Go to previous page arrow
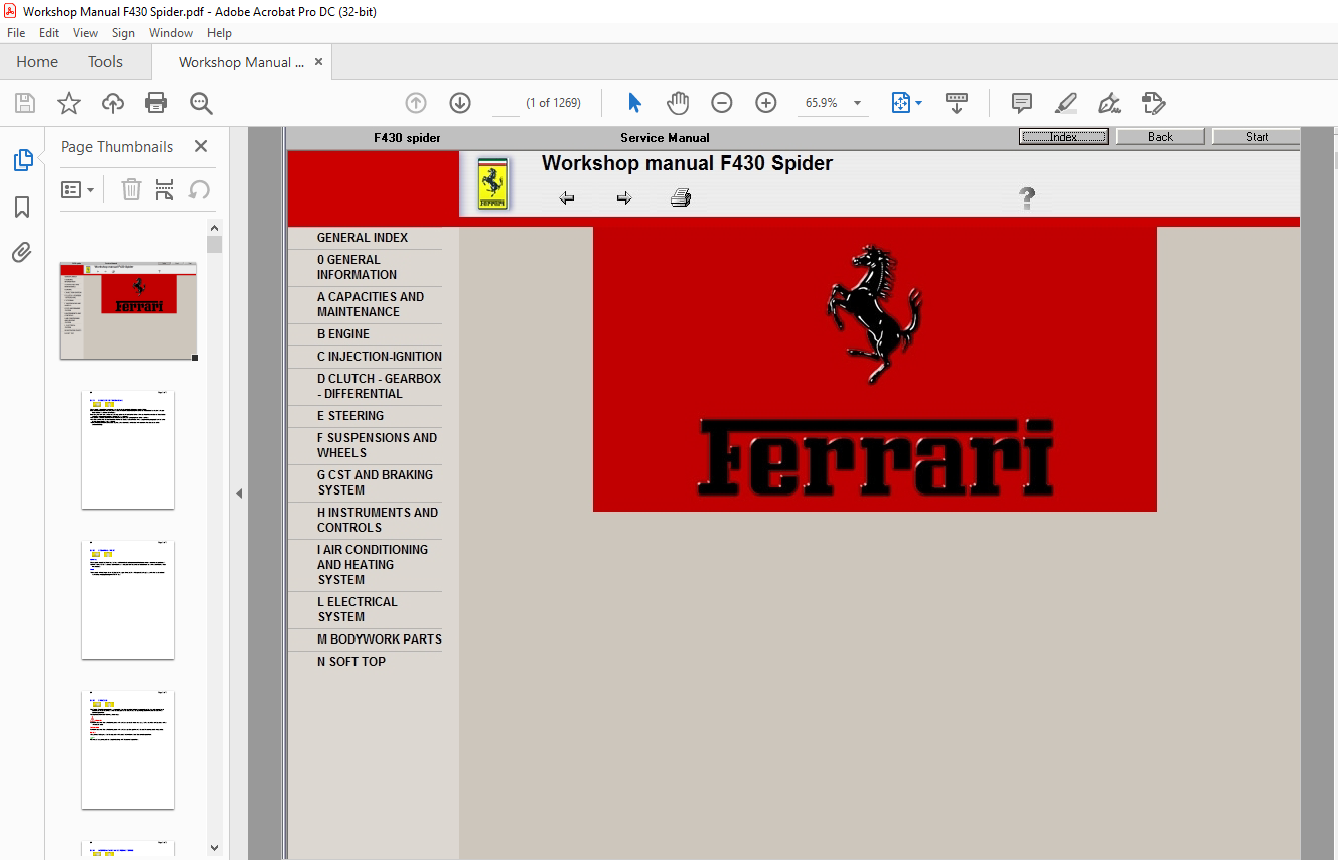This screenshot has width=1338, height=860. click(416, 103)
